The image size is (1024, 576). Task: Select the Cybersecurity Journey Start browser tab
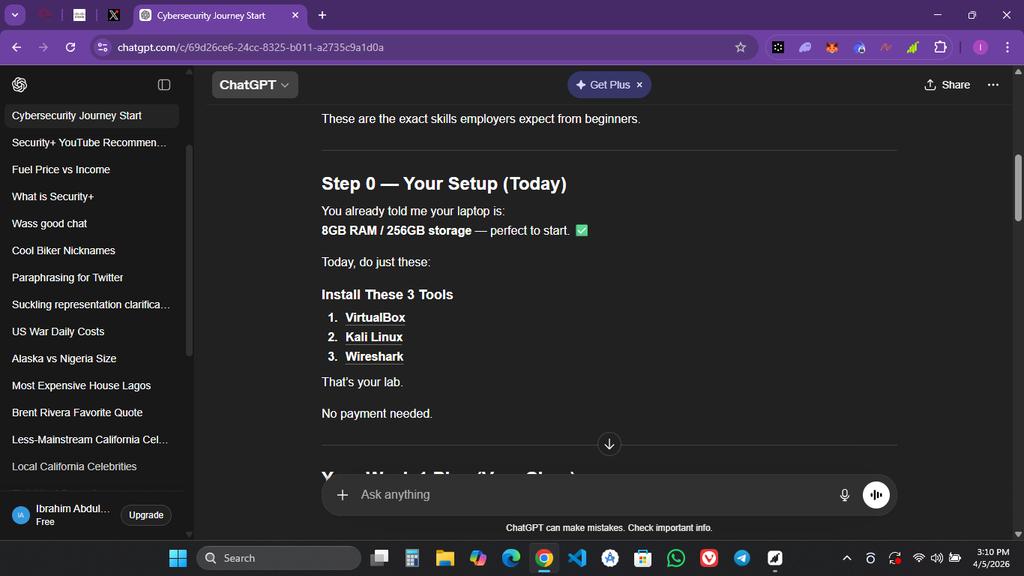[x=219, y=15]
